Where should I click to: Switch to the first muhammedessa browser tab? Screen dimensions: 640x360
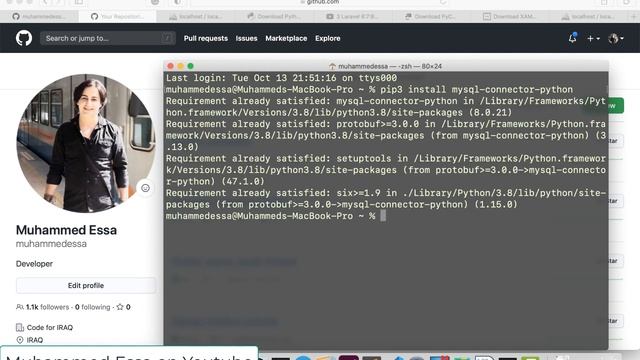click(39, 16)
